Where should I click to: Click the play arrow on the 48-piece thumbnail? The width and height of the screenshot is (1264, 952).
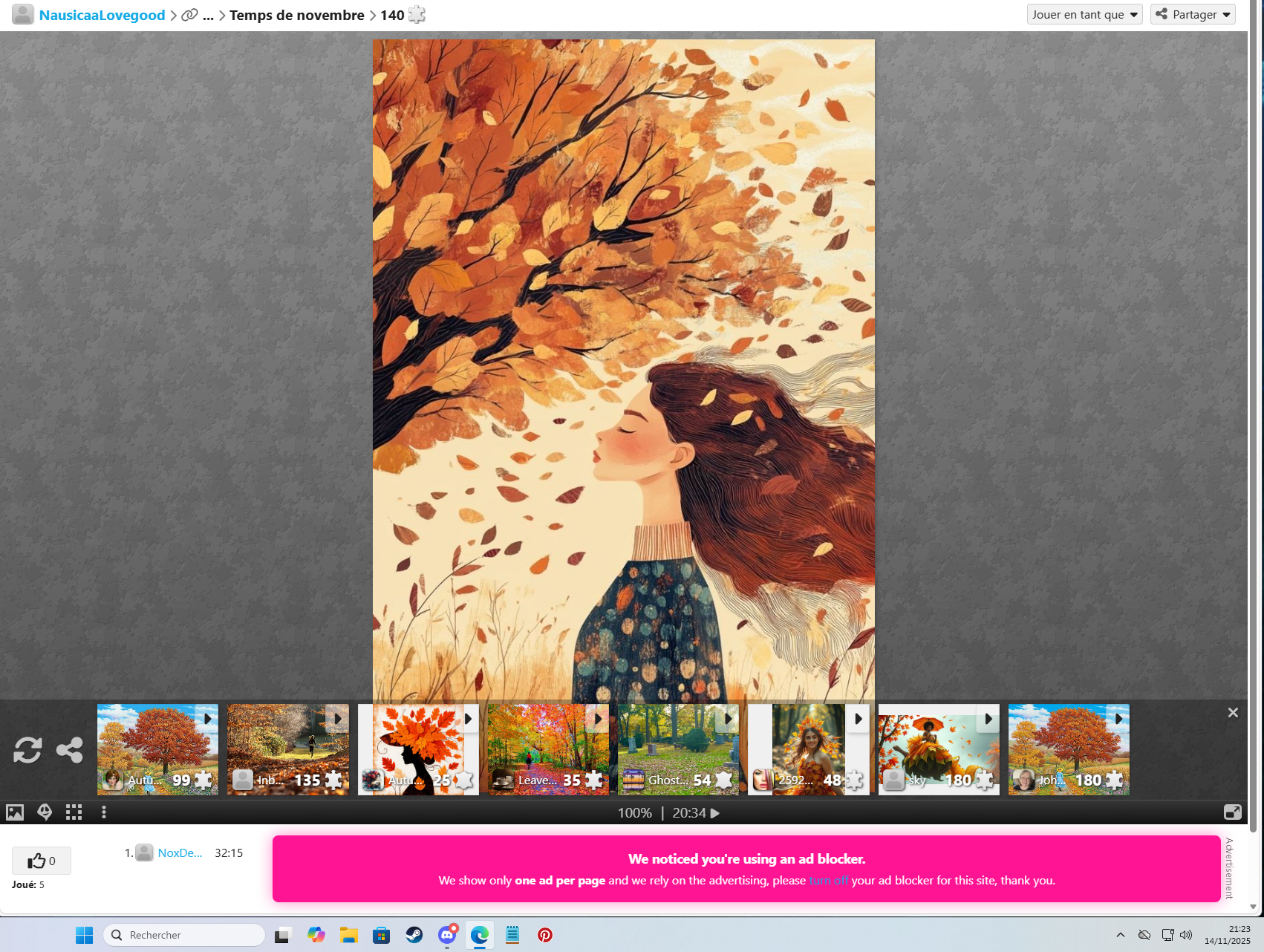click(x=859, y=718)
